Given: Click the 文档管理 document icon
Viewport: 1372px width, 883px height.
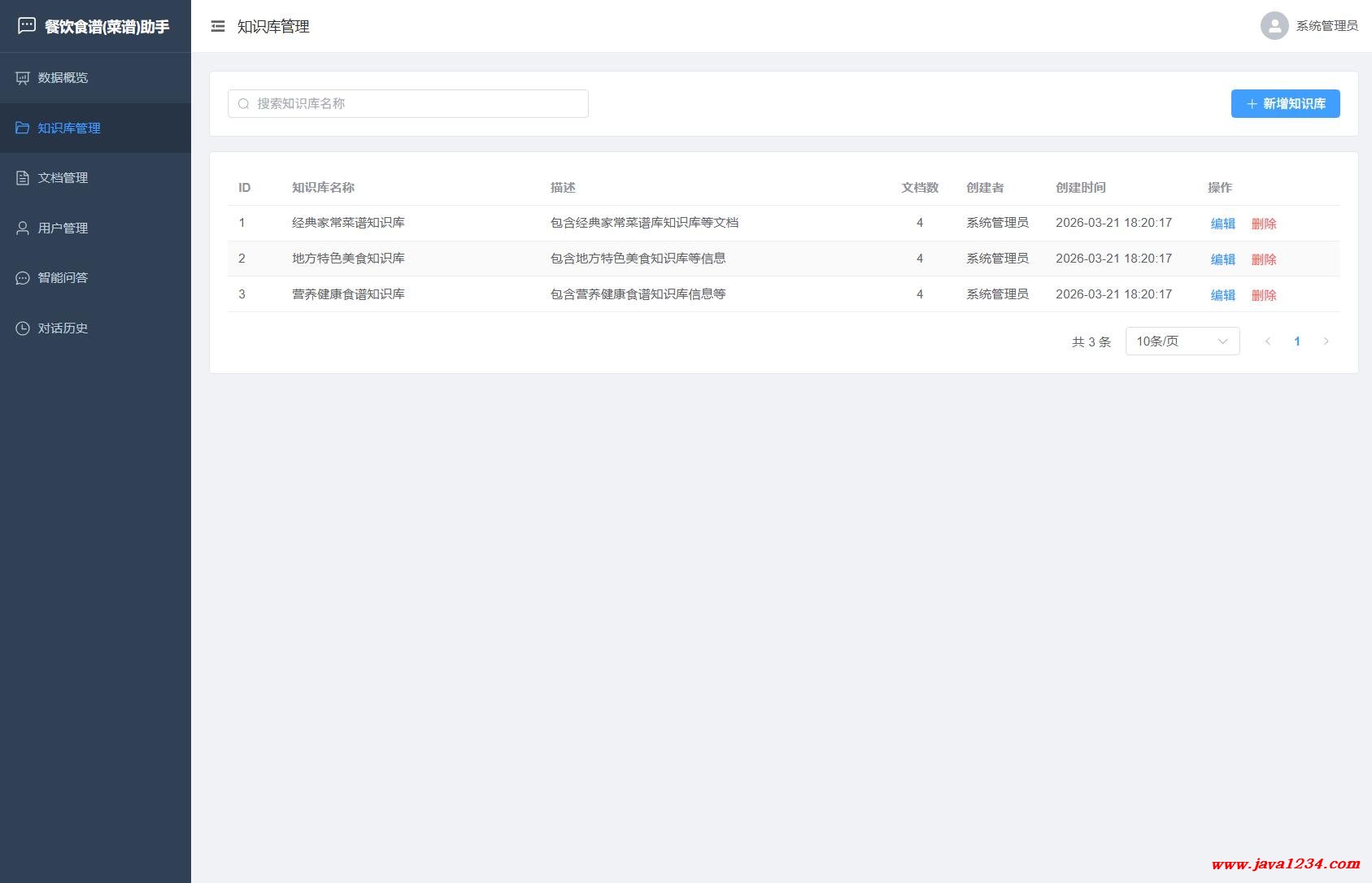Looking at the screenshot, I should [x=23, y=178].
